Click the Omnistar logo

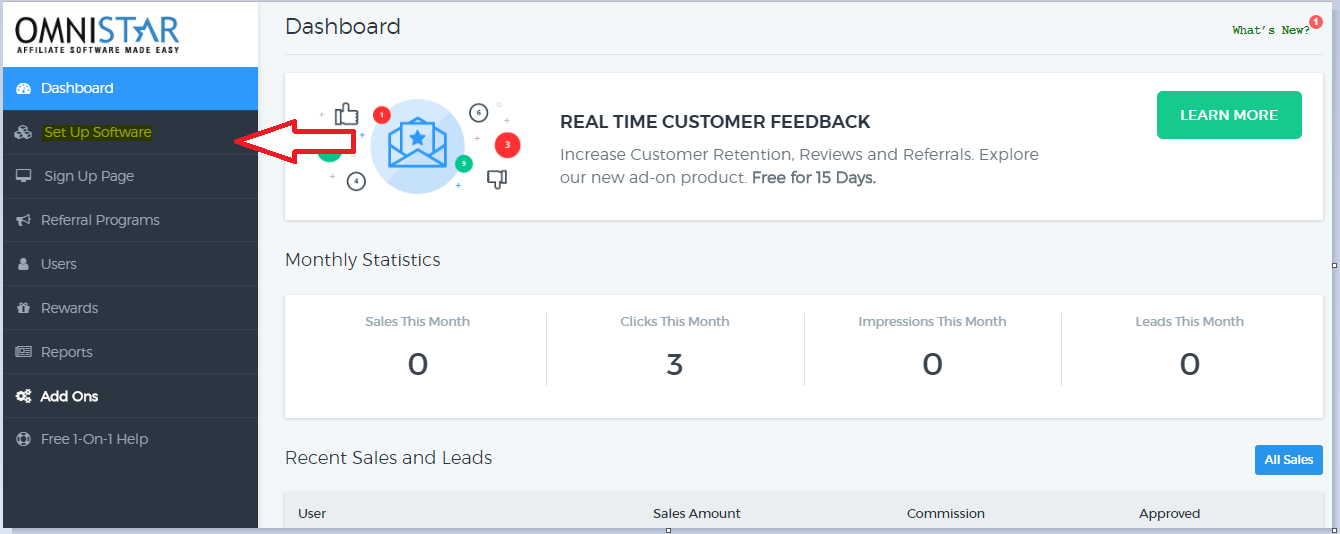coord(98,35)
